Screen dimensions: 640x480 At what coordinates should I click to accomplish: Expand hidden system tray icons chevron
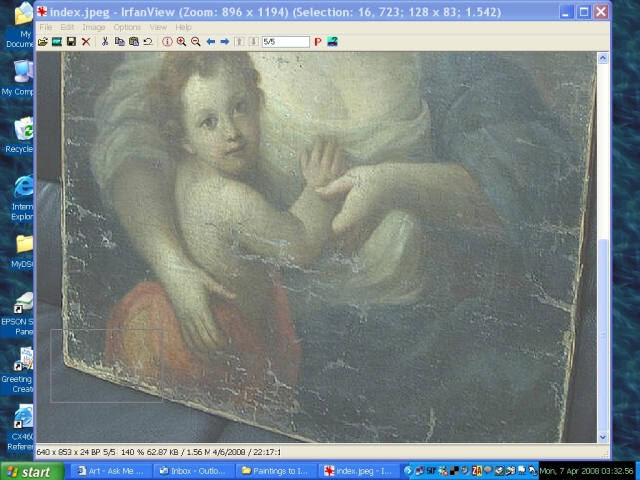point(407,471)
